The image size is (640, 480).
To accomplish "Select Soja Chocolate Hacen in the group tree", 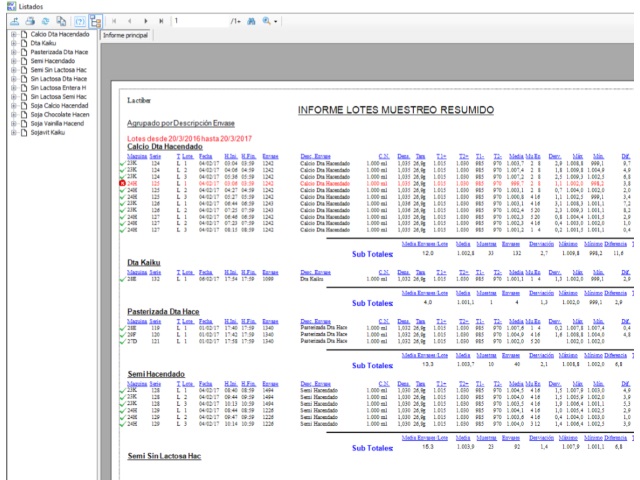I will coord(60,115).
